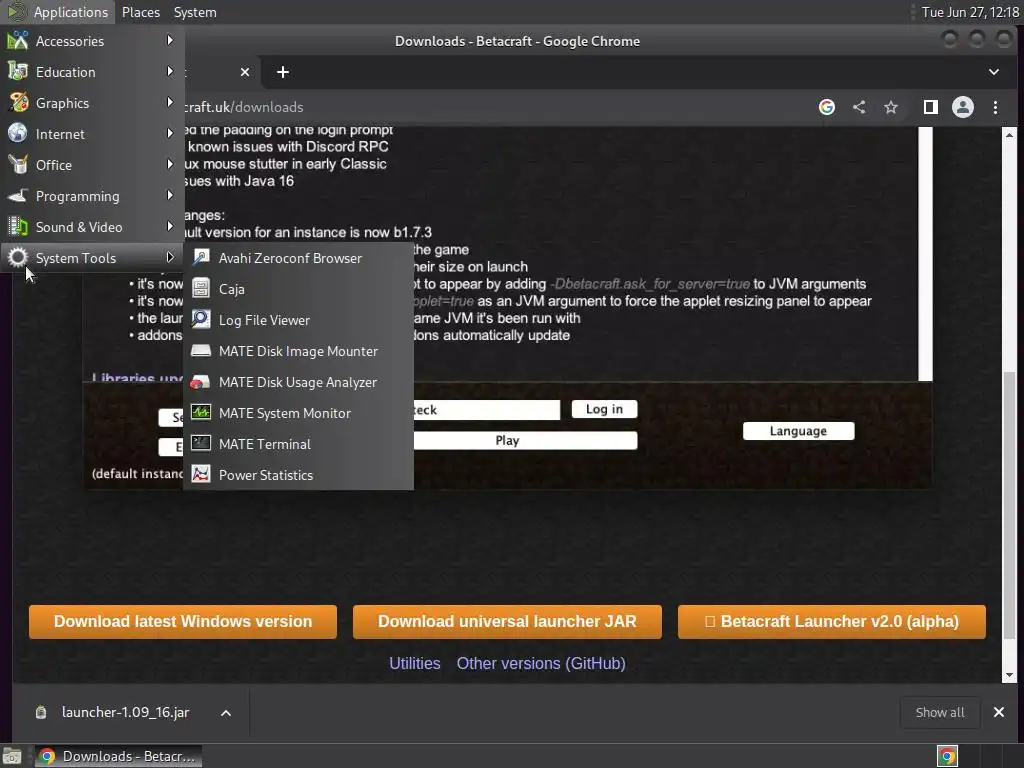
Task: Click the Graphics palette icon
Action: [x=18, y=103]
